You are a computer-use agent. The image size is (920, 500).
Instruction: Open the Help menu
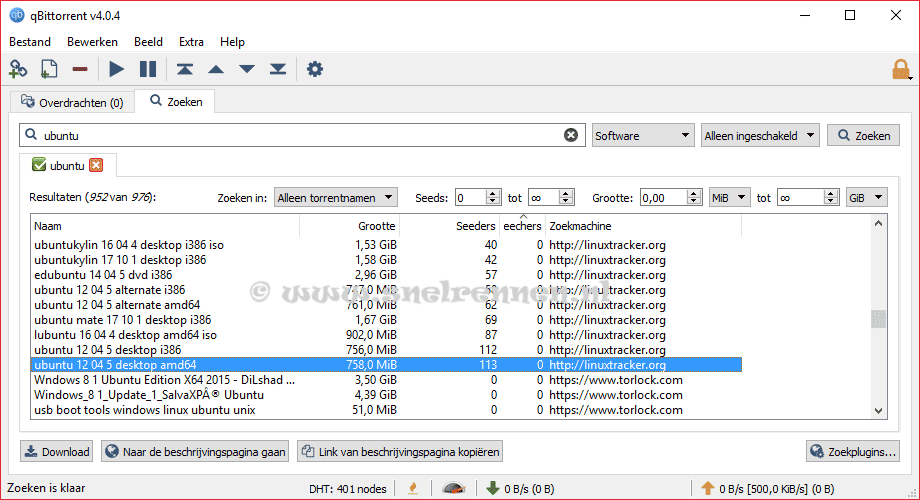232,42
